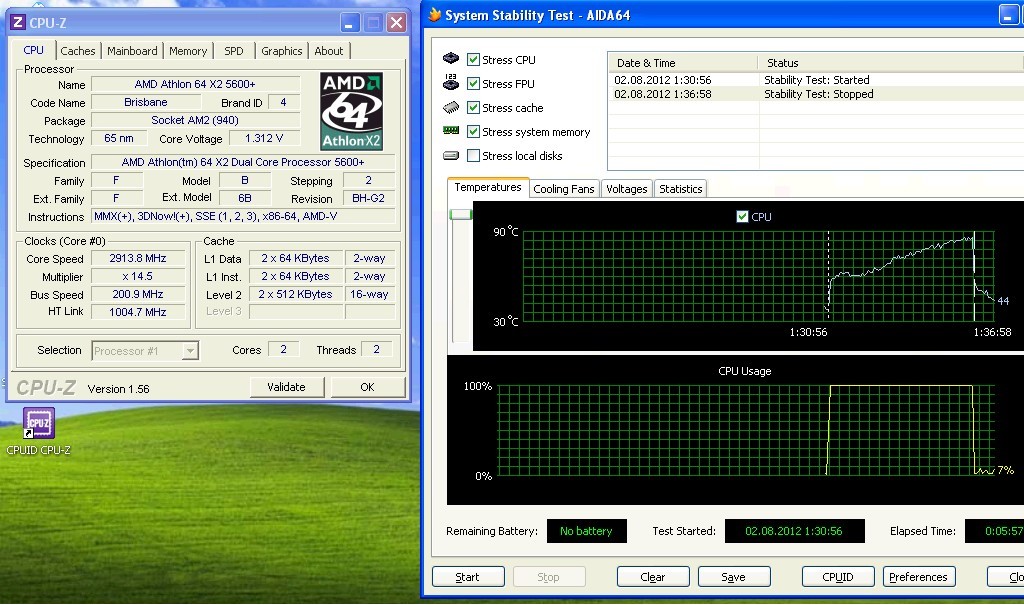The image size is (1024, 605).
Task: Click the Clear button in AIDA64
Action: (653, 577)
